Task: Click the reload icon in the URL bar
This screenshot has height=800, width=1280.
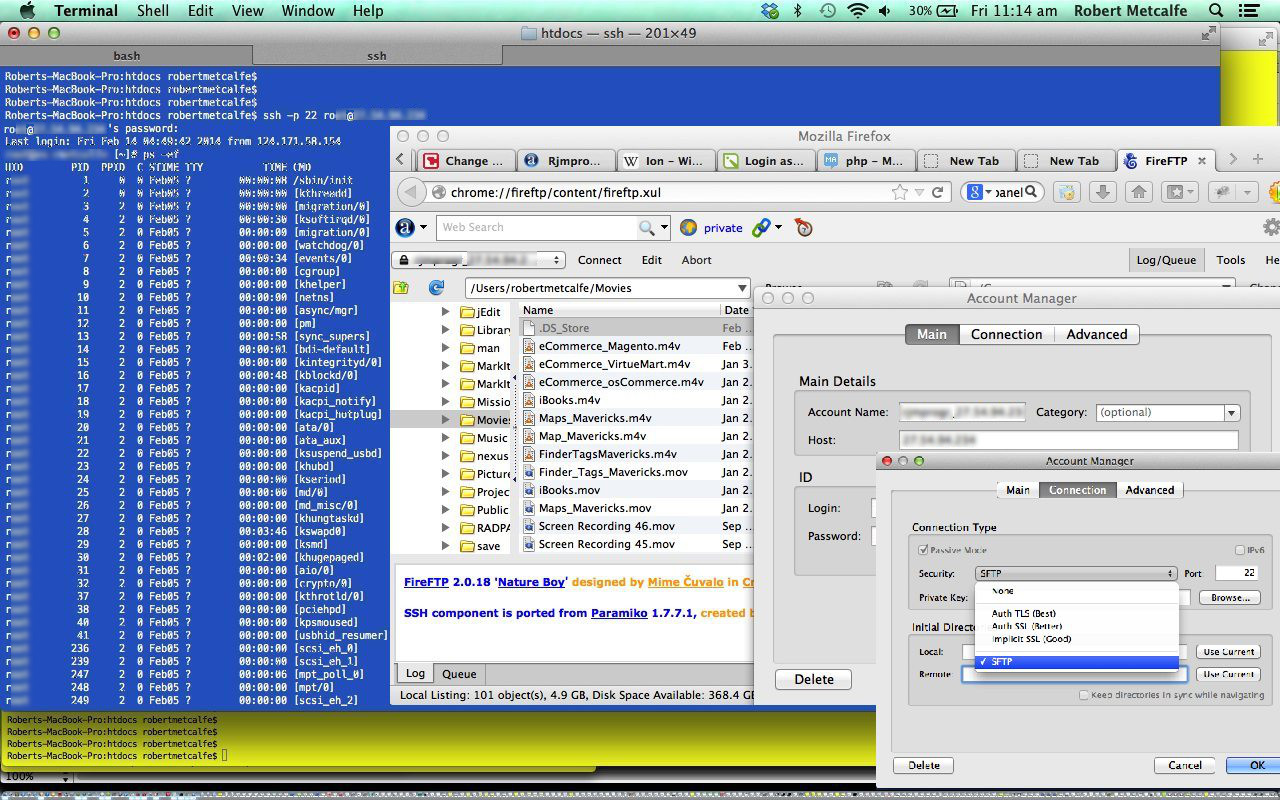Action: tap(937, 192)
